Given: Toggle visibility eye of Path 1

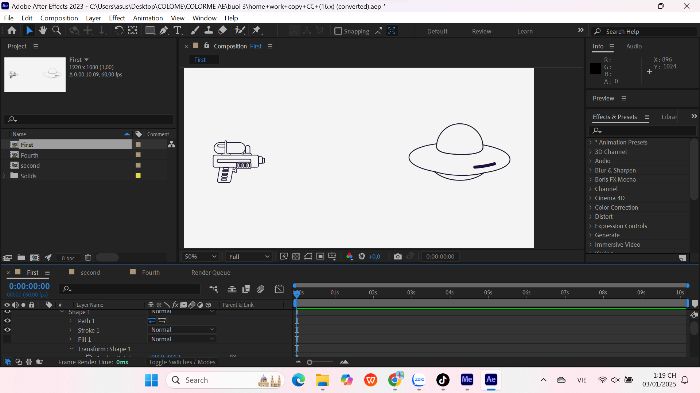Looking at the screenshot, I should [x=8, y=321].
